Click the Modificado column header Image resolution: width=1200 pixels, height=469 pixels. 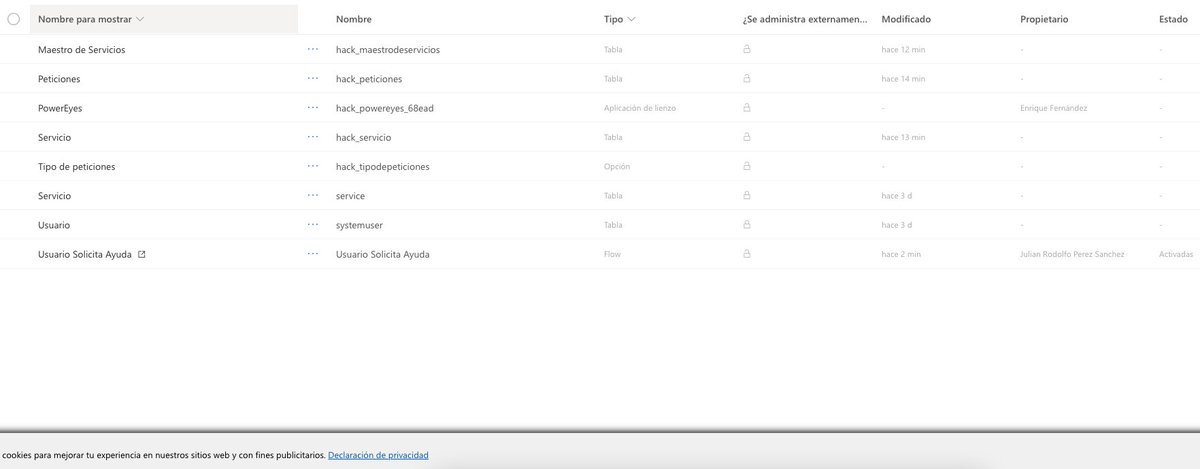(906, 19)
